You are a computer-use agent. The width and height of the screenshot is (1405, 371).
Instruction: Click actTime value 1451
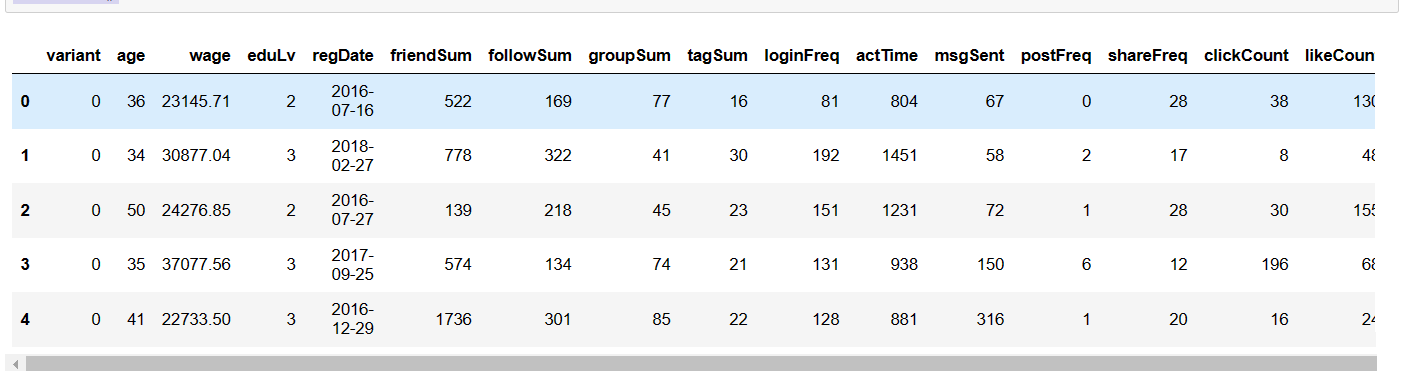pos(899,155)
